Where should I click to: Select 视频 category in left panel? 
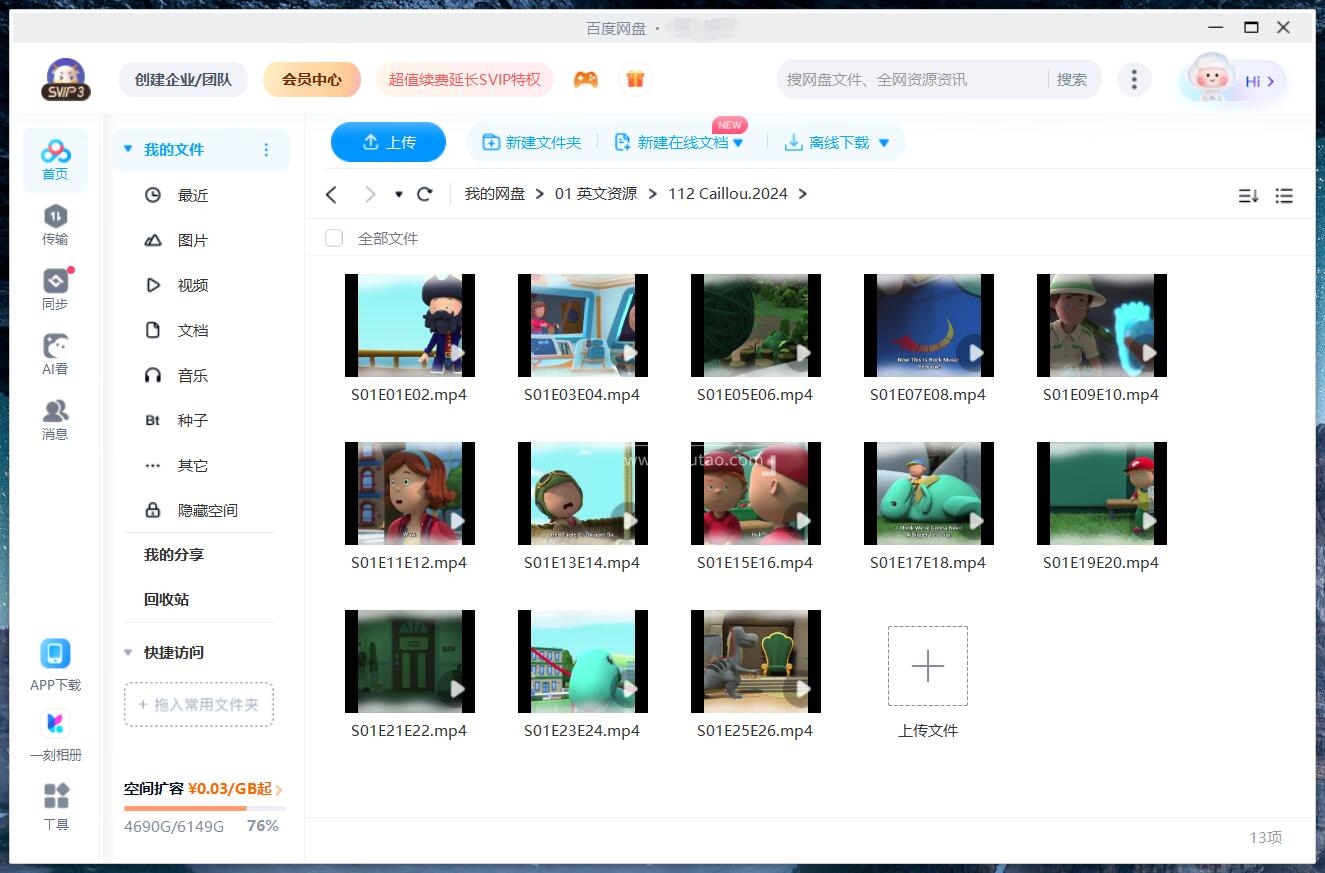191,285
